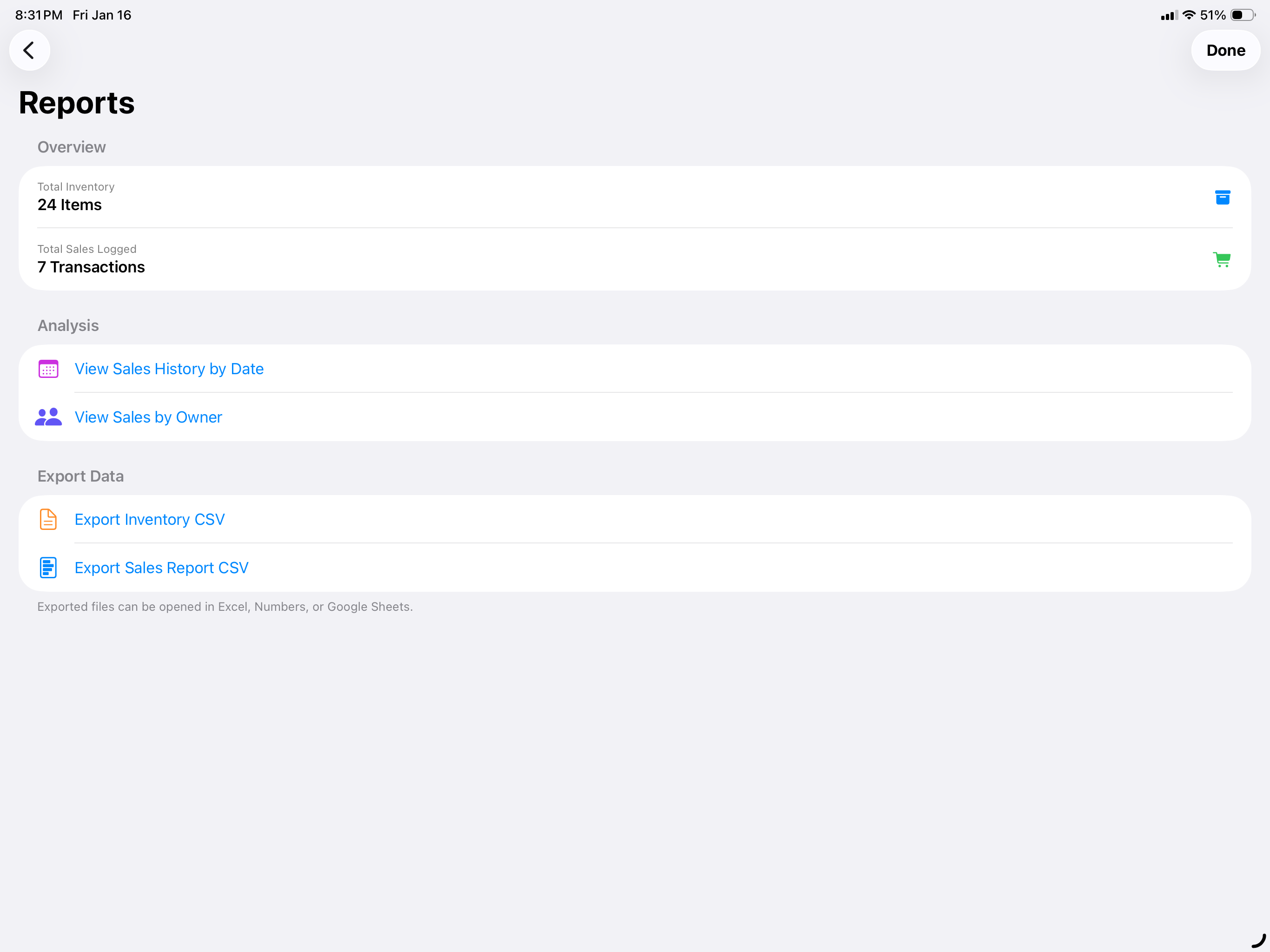
Task: Tap the 24 Items value
Action: 69,205
